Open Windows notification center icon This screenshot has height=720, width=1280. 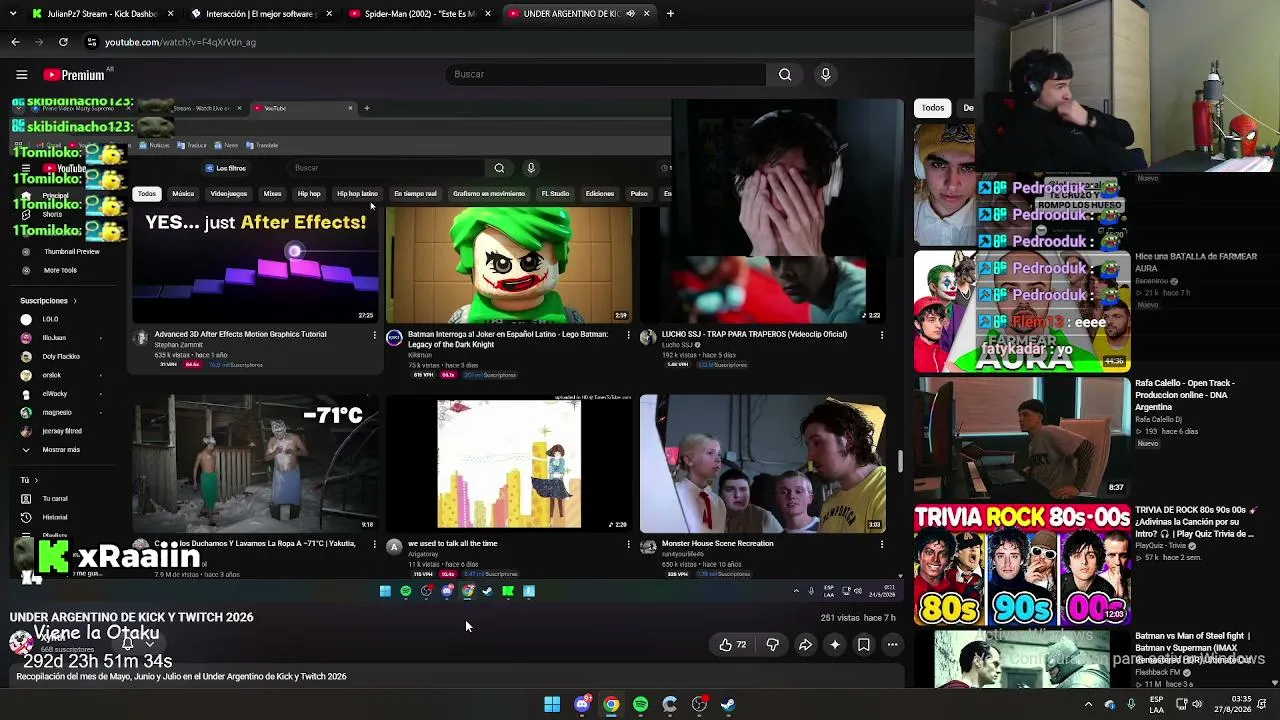[1262, 704]
